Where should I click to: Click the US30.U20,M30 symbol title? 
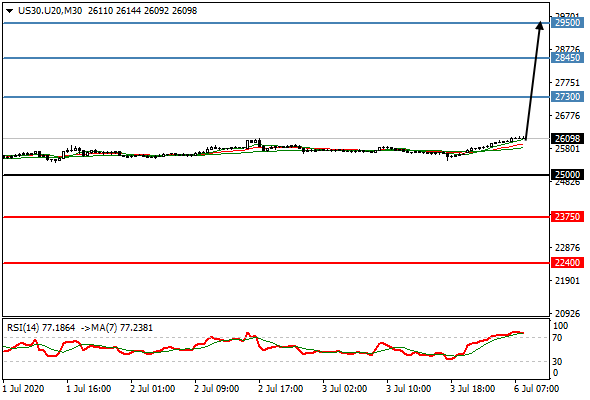pyautogui.click(x=50, y=11)
